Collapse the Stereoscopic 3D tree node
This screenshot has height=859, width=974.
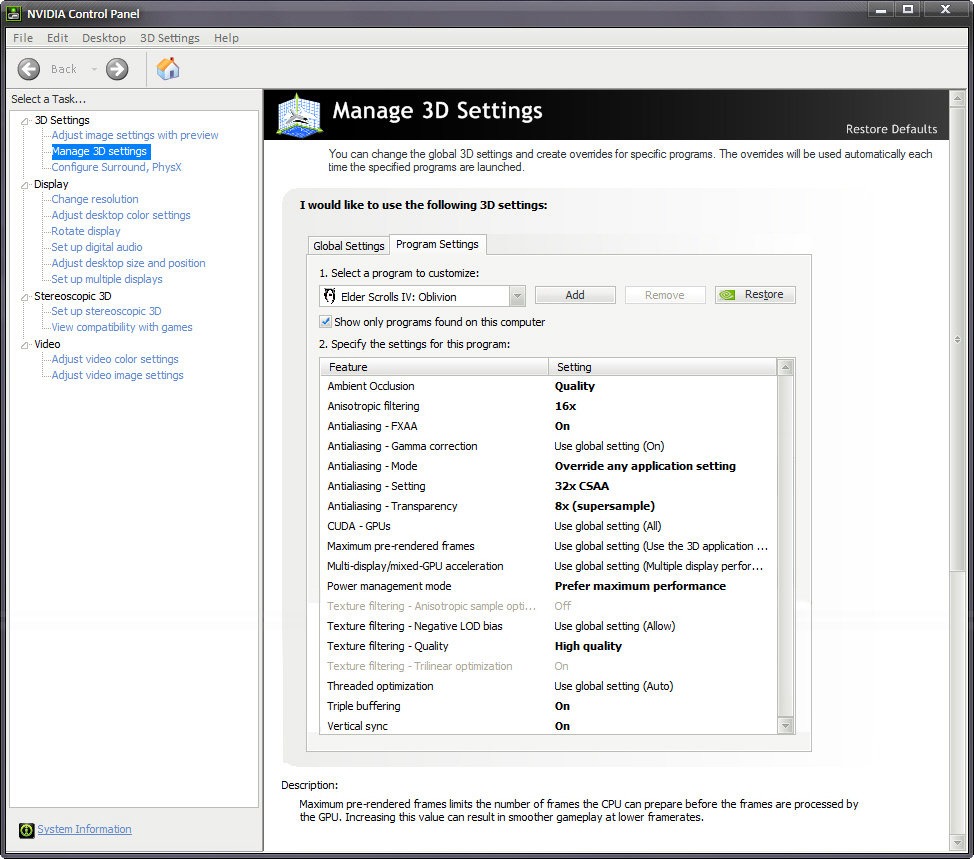[25, 297]
